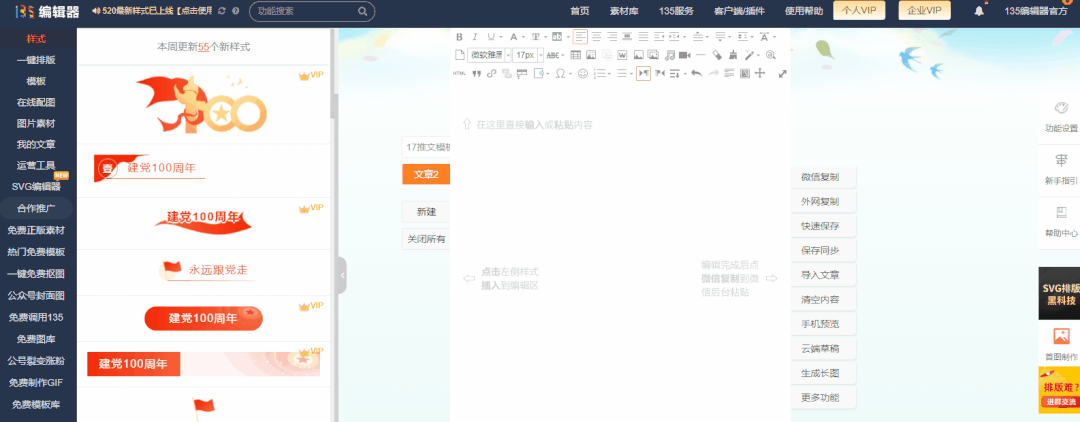
Task: Click the insert video icon
Action: coord(685,55)
